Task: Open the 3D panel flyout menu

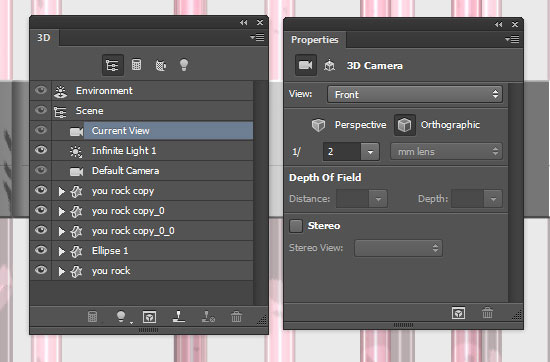Action: (257, 37)
